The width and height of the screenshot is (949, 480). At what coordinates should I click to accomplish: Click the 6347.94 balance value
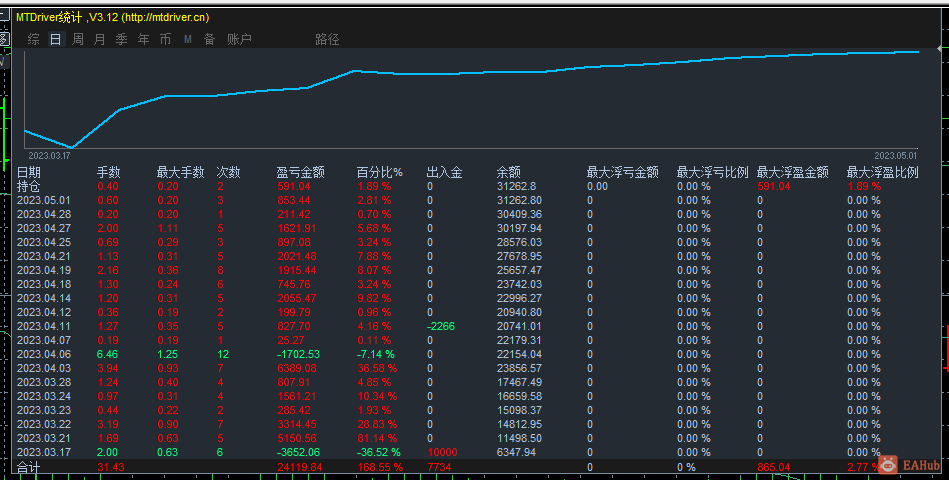click(x=516, y=452)
